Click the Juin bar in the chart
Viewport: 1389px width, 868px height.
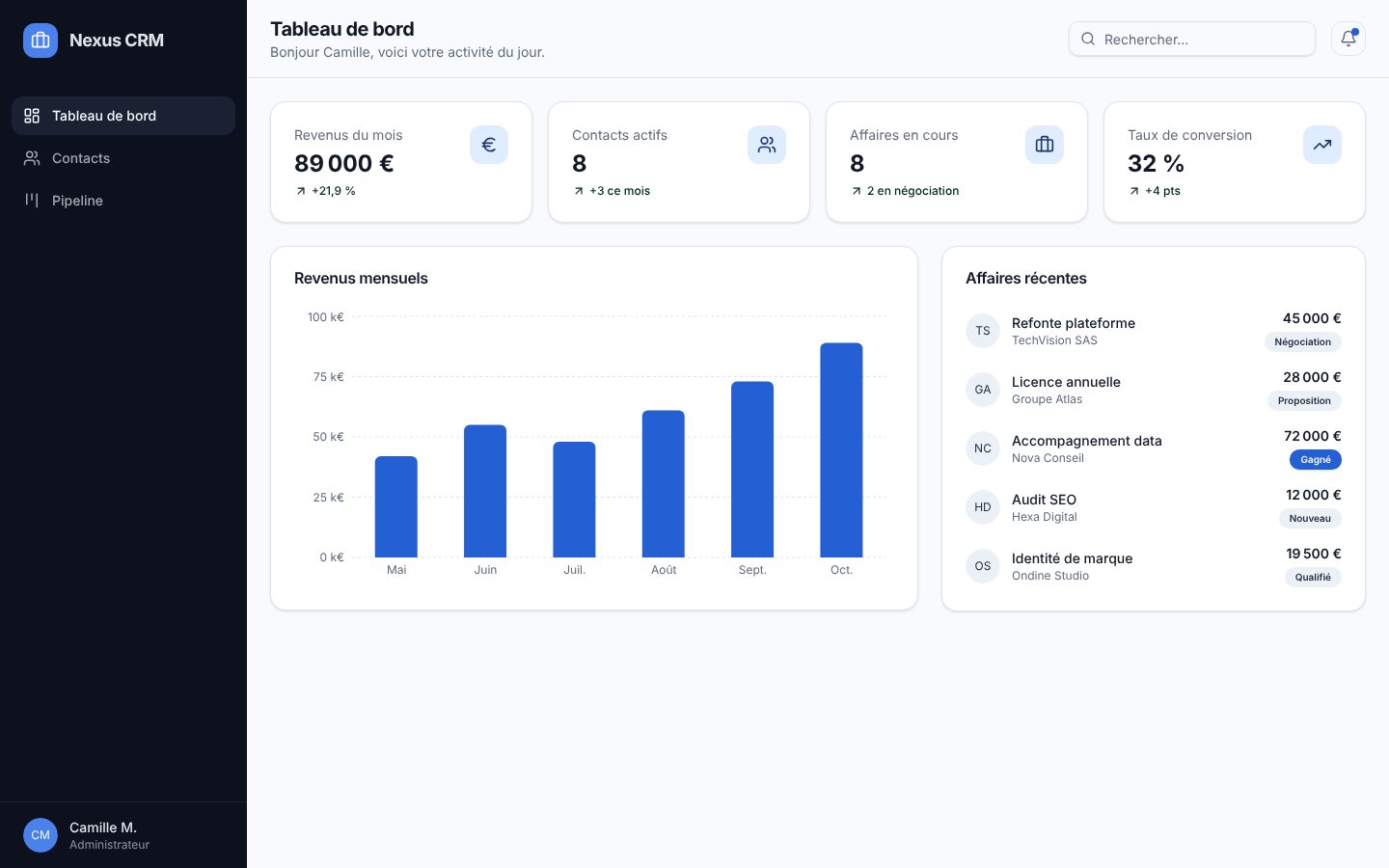(485, 491)
